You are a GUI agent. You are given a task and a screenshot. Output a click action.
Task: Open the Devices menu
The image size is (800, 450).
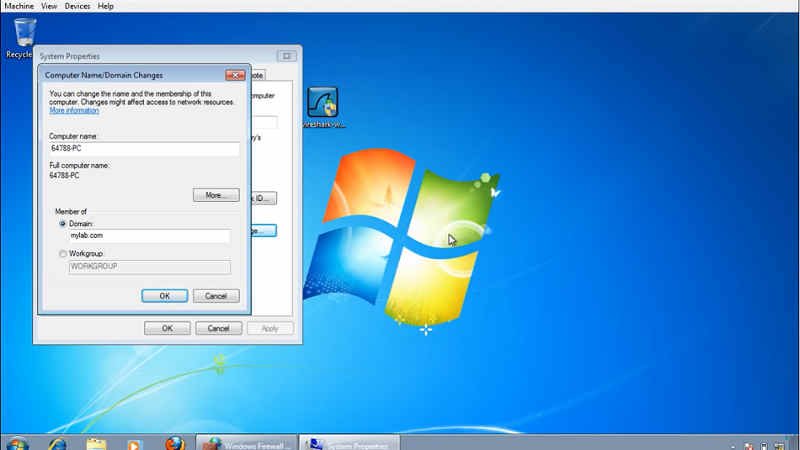coord(77,6)
